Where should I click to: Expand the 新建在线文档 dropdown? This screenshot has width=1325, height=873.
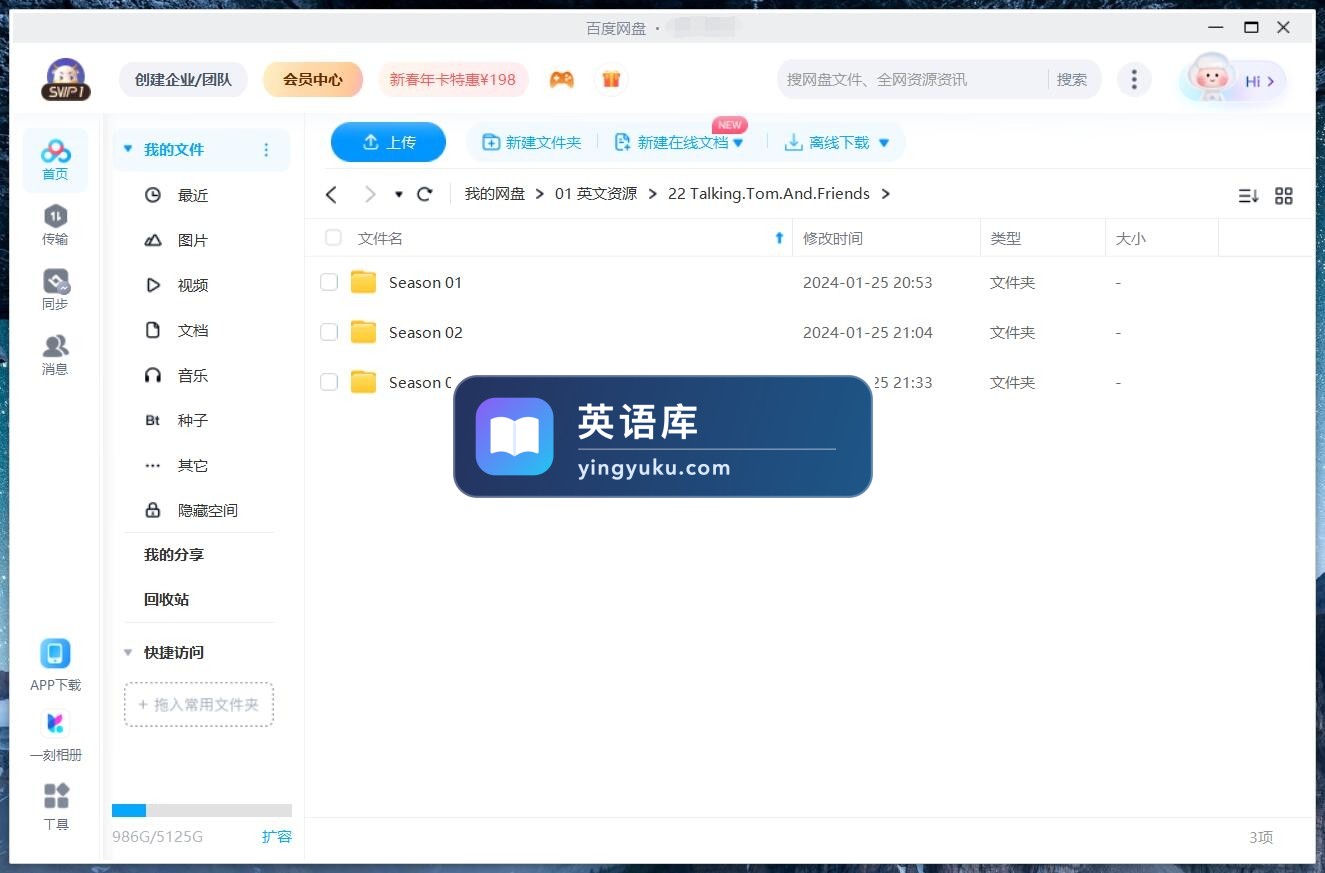click(738, 143)
